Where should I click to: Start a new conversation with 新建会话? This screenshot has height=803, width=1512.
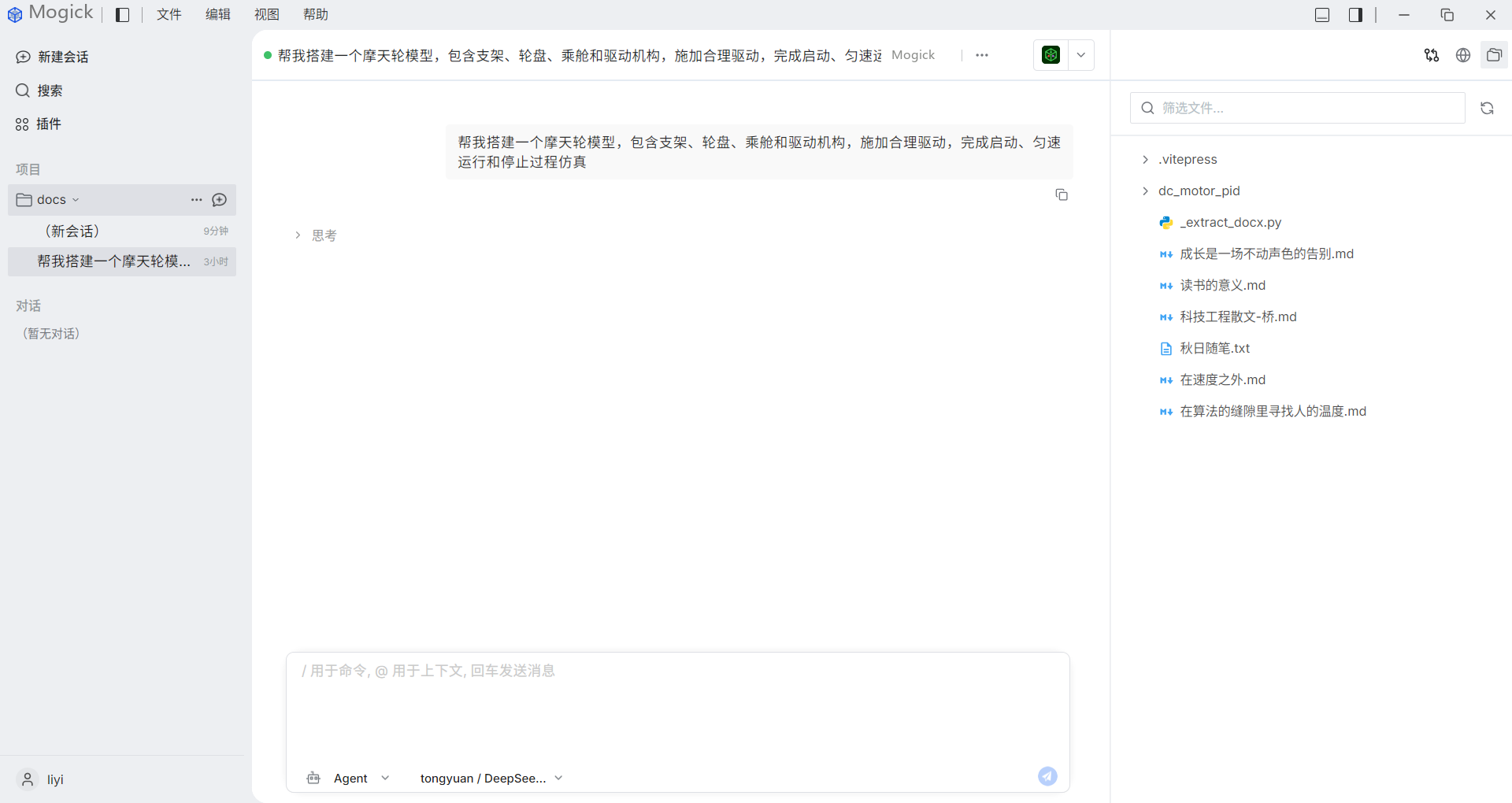click(x=52, y=57)
